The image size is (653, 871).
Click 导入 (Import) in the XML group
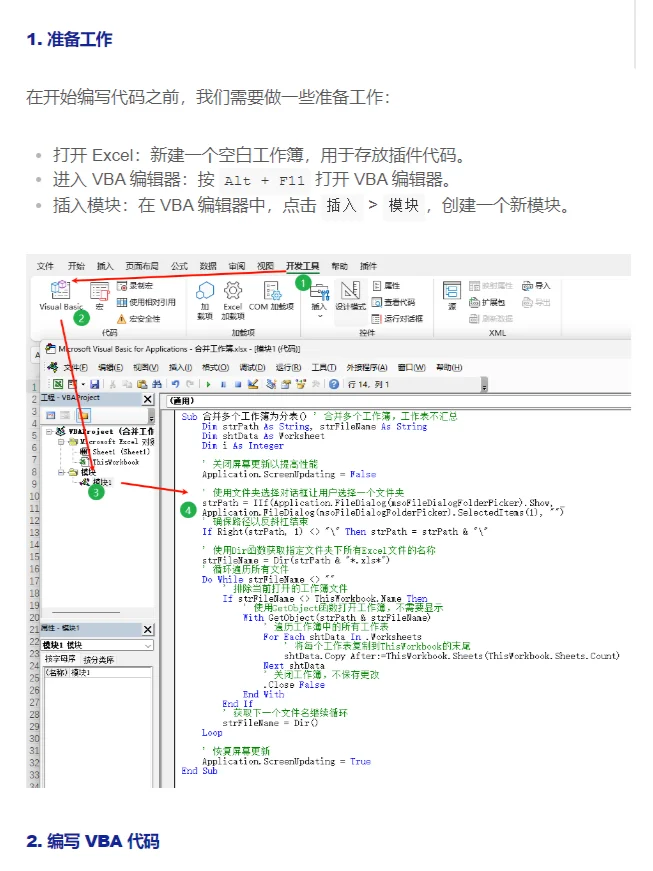(x=536, y=286)
